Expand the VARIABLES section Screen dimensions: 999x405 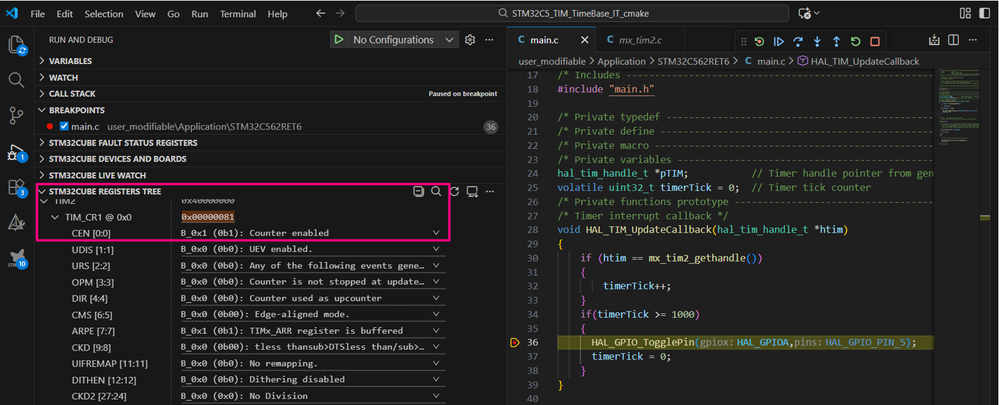click(70, 61)
